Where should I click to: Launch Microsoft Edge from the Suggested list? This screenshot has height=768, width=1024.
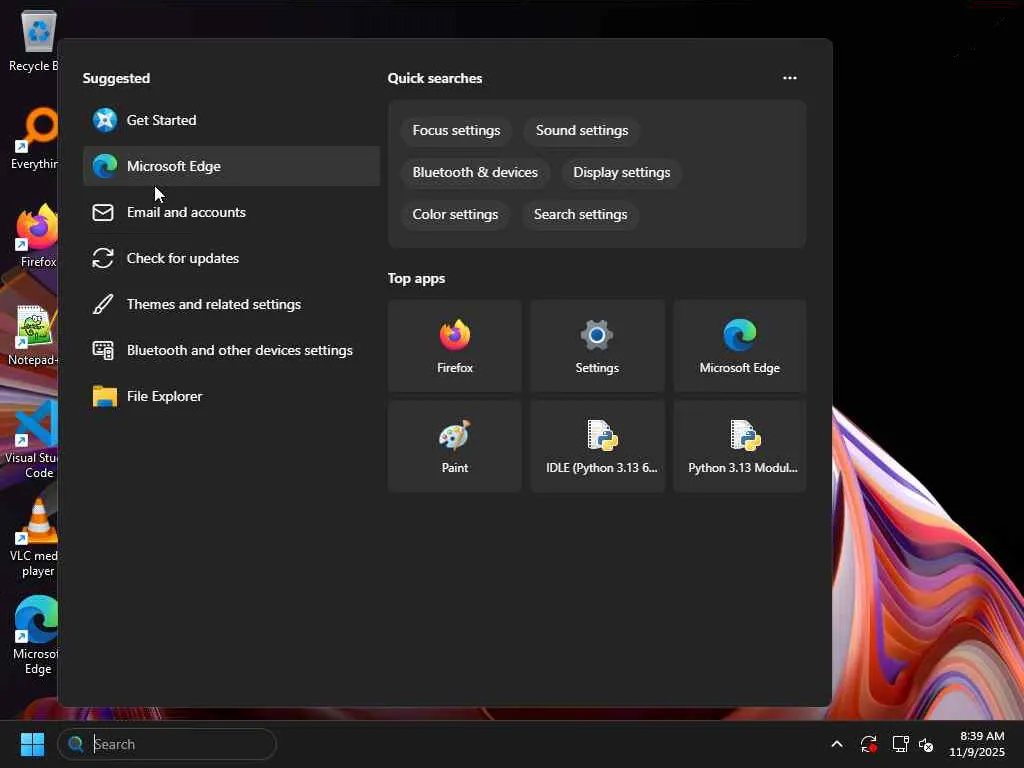click(231, 166)
